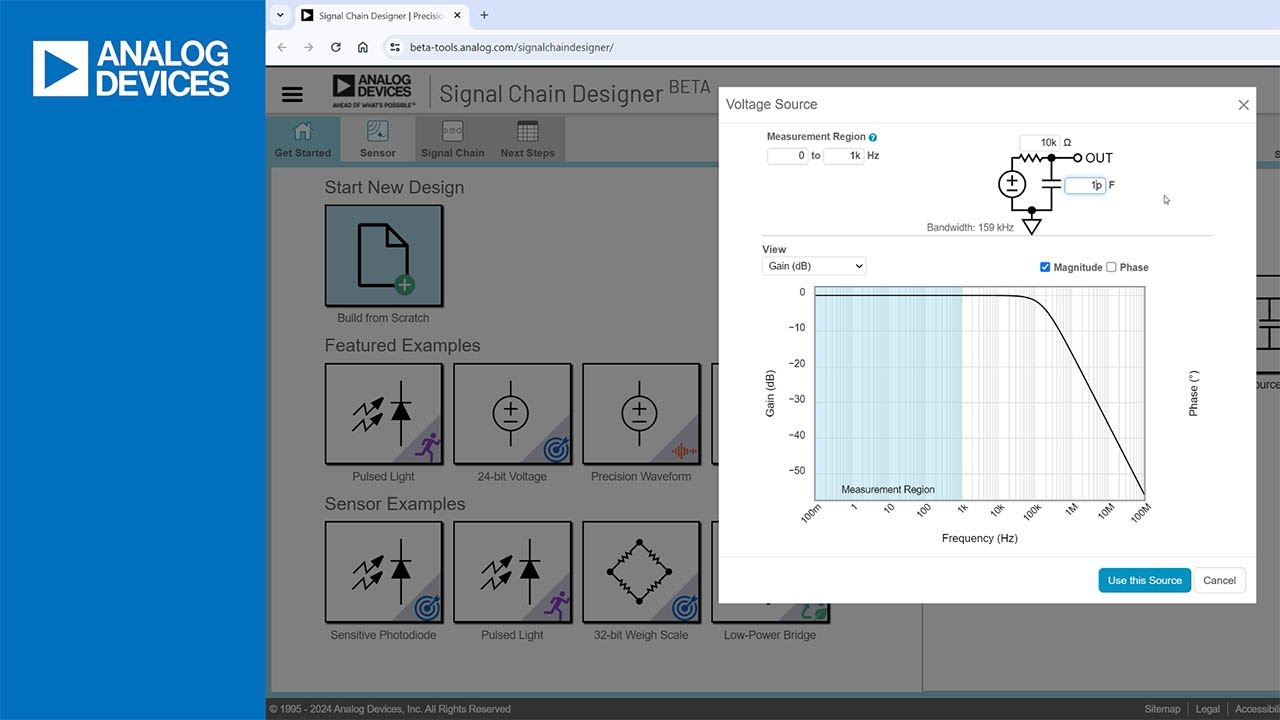
Task: Click the Measurement Region label on the chart
Action: [x=888, y=490]
